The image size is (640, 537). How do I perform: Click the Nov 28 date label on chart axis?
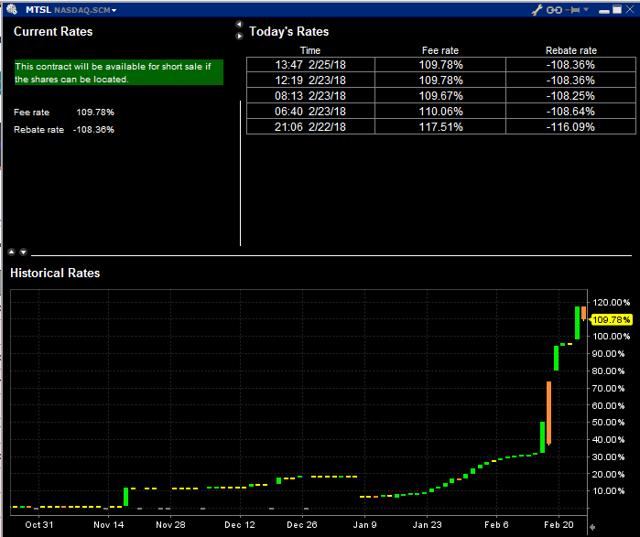tap(170, 525)
